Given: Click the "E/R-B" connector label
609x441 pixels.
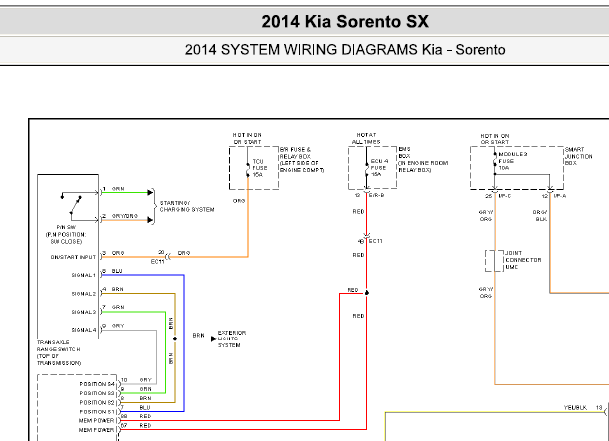Looking at the screenshot, I should click(x=376, y=195).
